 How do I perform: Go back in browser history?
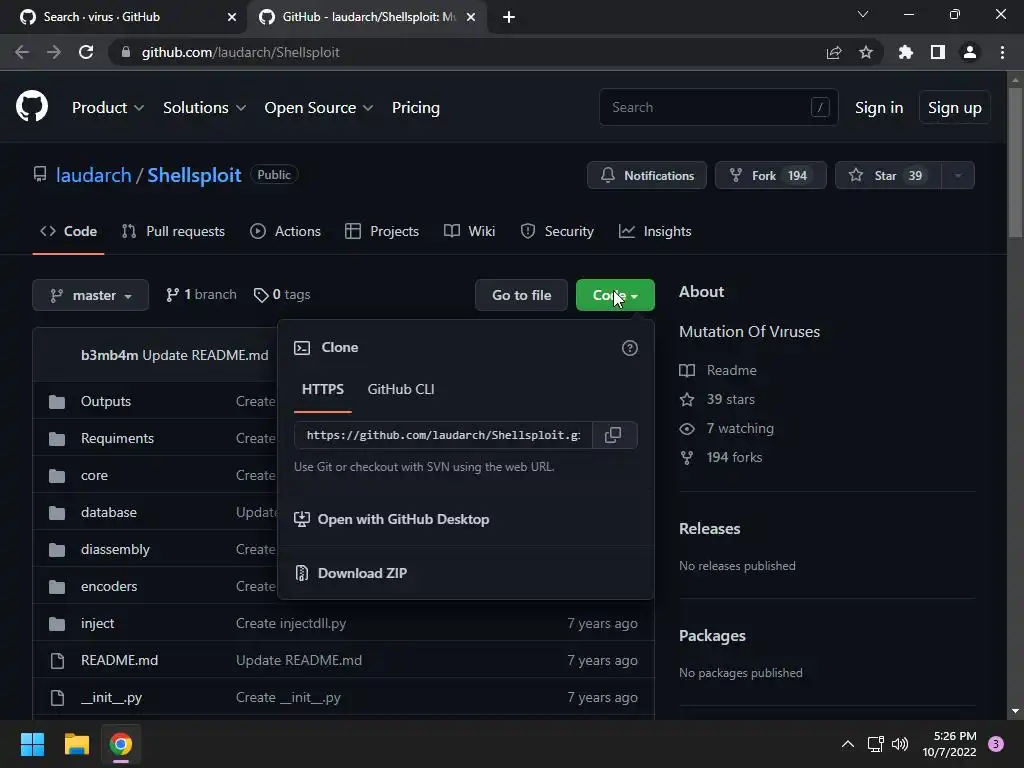(x=22, y=52)
